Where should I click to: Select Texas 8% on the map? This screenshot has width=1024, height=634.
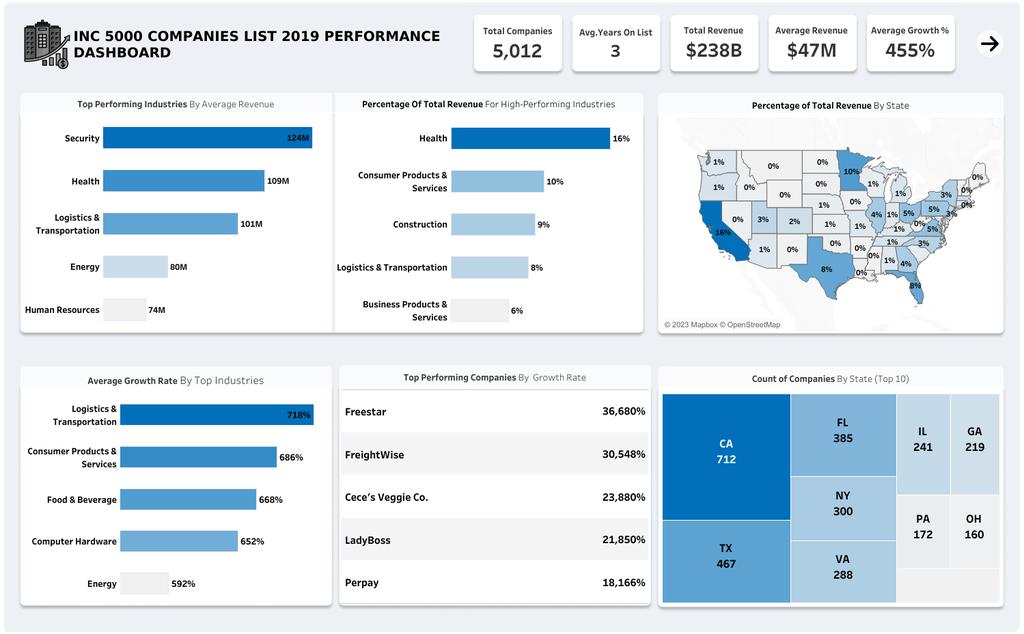point(826,268)
